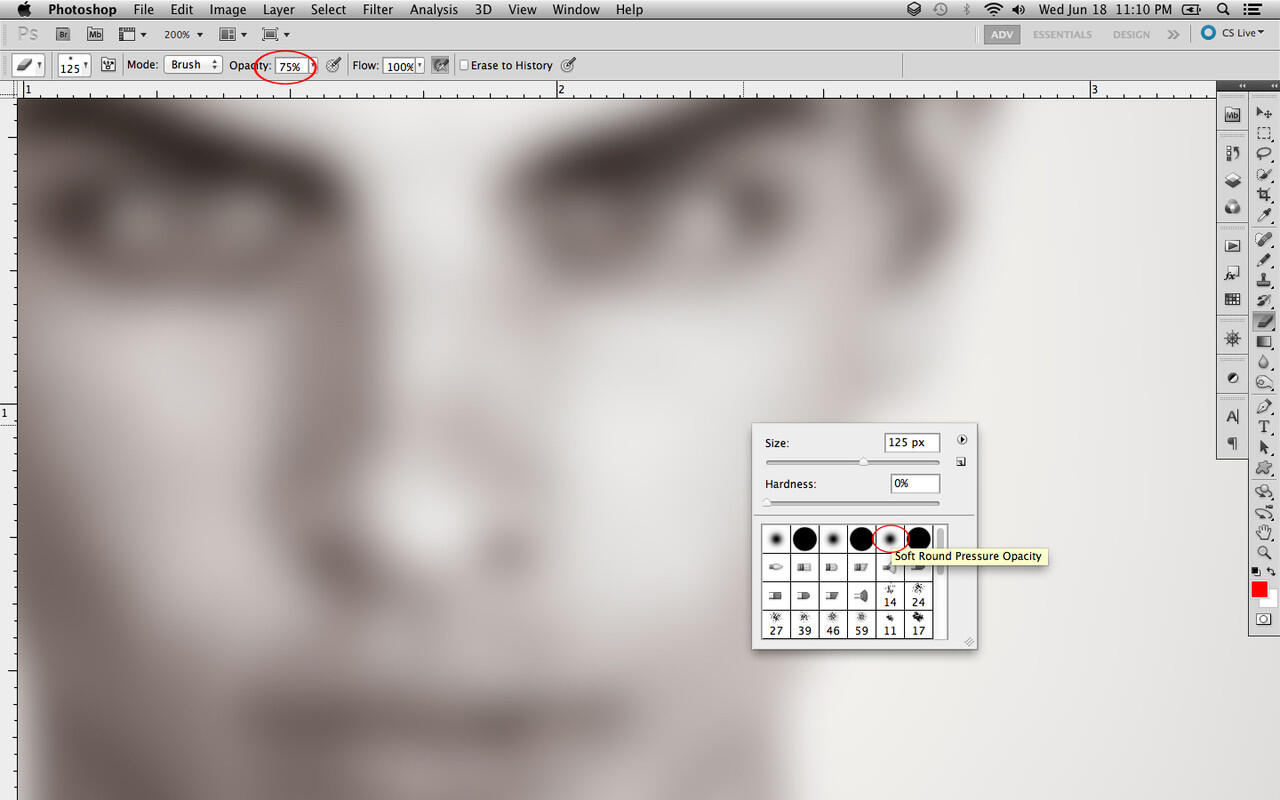
Task: Select the Custom Shape tool
Action: pyautogui.click(x=1264, y=468)
